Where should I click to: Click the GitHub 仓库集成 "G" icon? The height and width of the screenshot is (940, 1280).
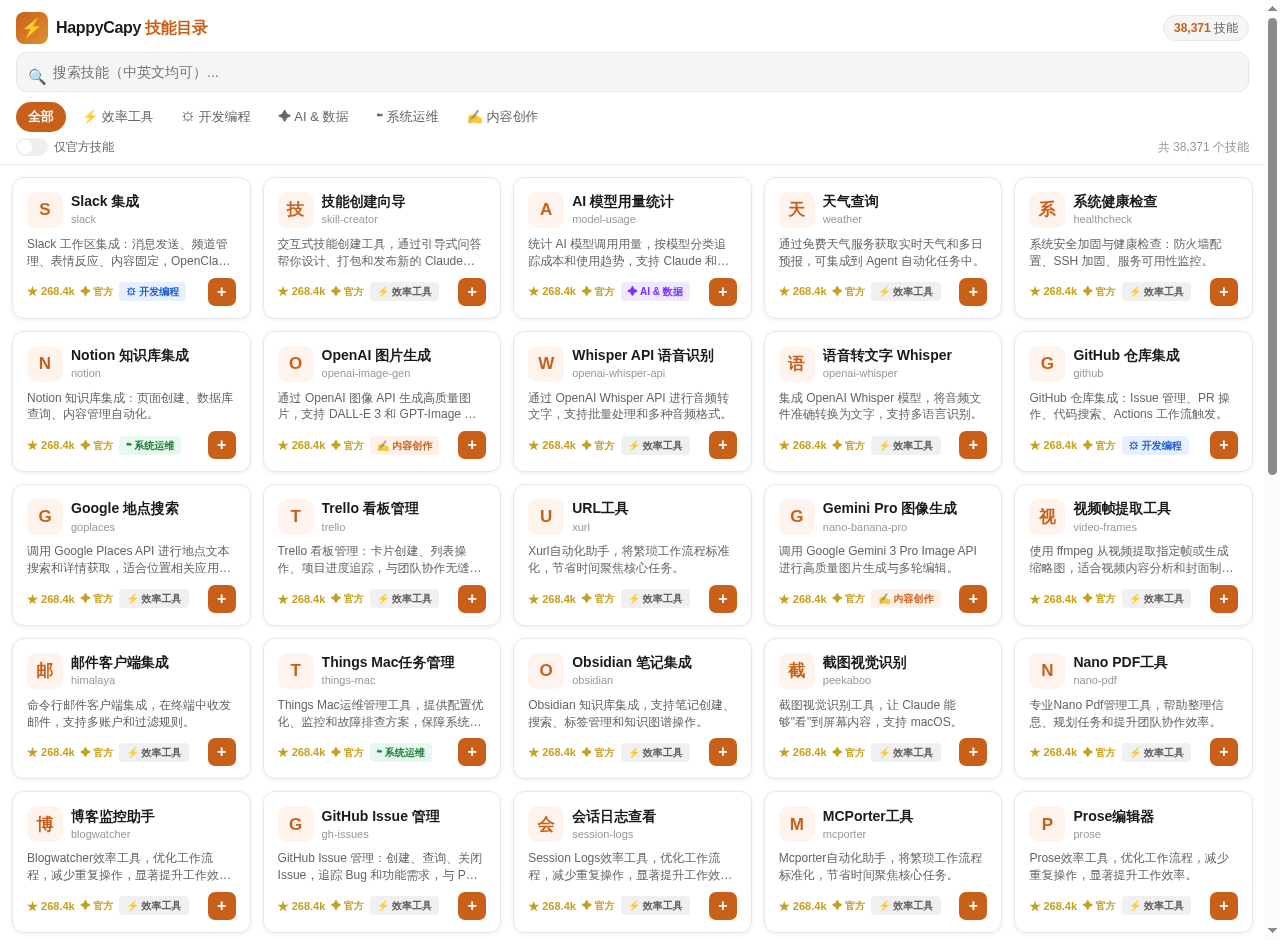point(1046,363)
